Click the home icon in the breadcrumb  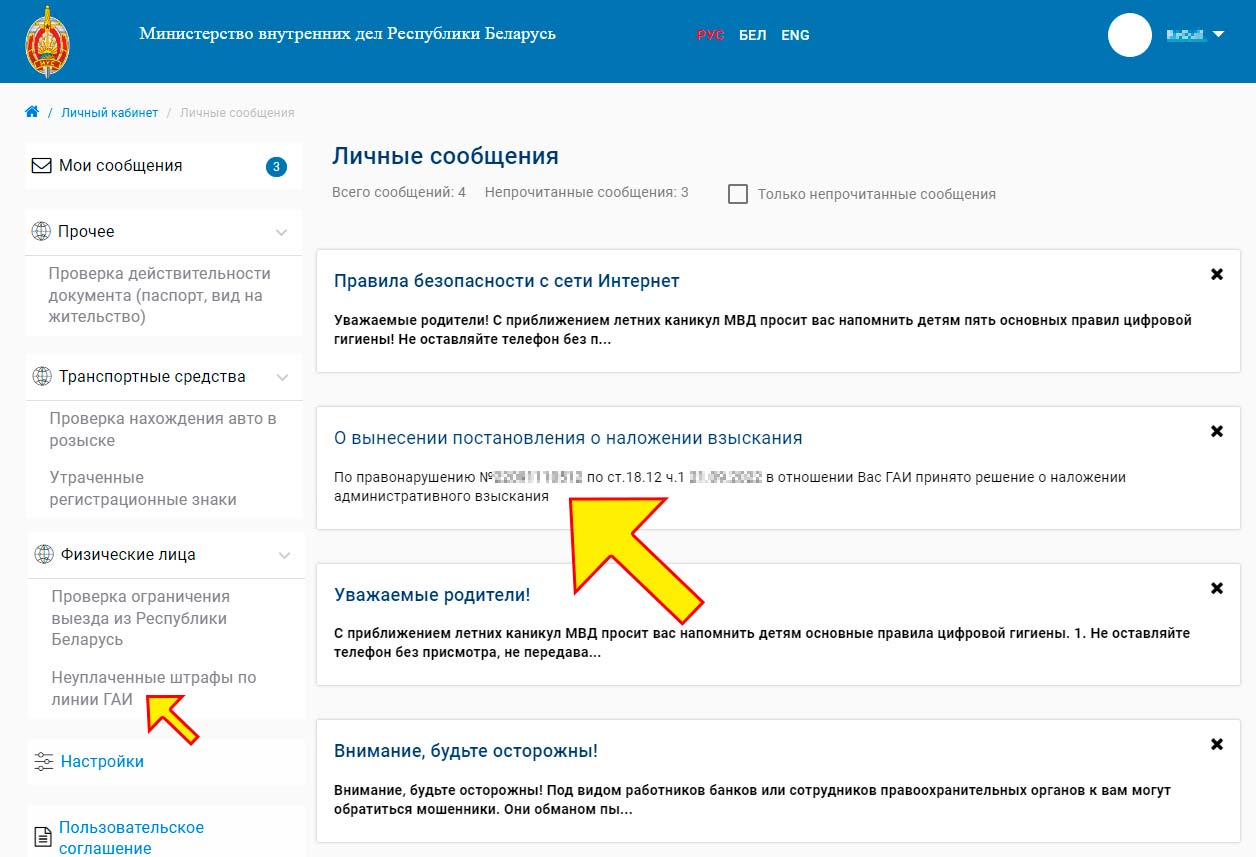[x=31, y=111]
